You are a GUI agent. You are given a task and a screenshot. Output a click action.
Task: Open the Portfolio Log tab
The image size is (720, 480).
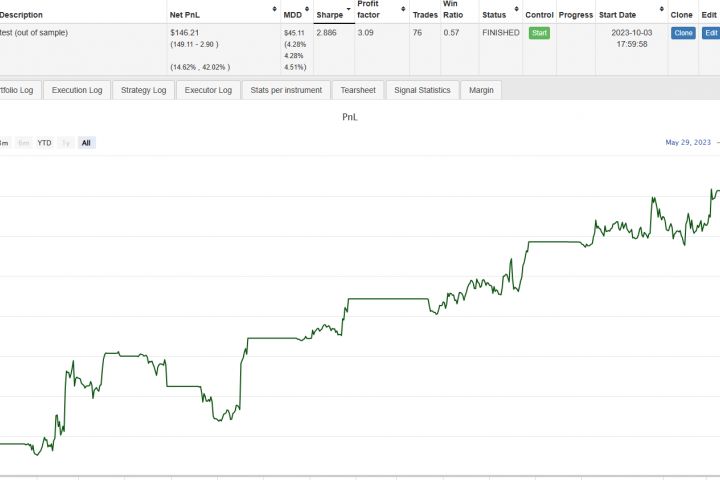[x=19, y=90]
